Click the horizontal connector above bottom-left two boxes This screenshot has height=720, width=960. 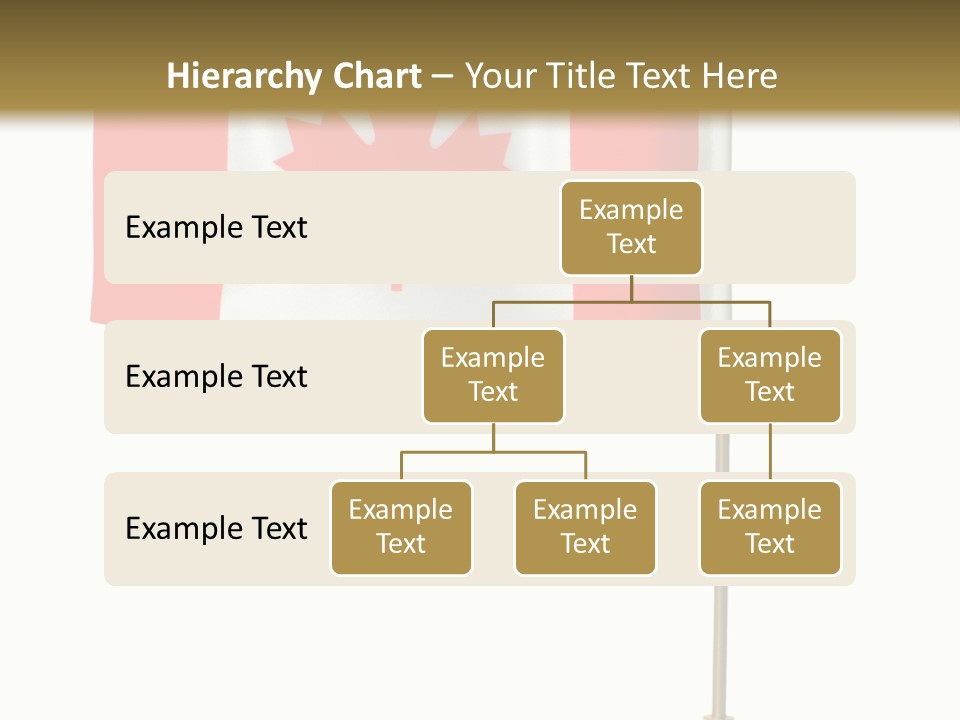click(493, 452)
